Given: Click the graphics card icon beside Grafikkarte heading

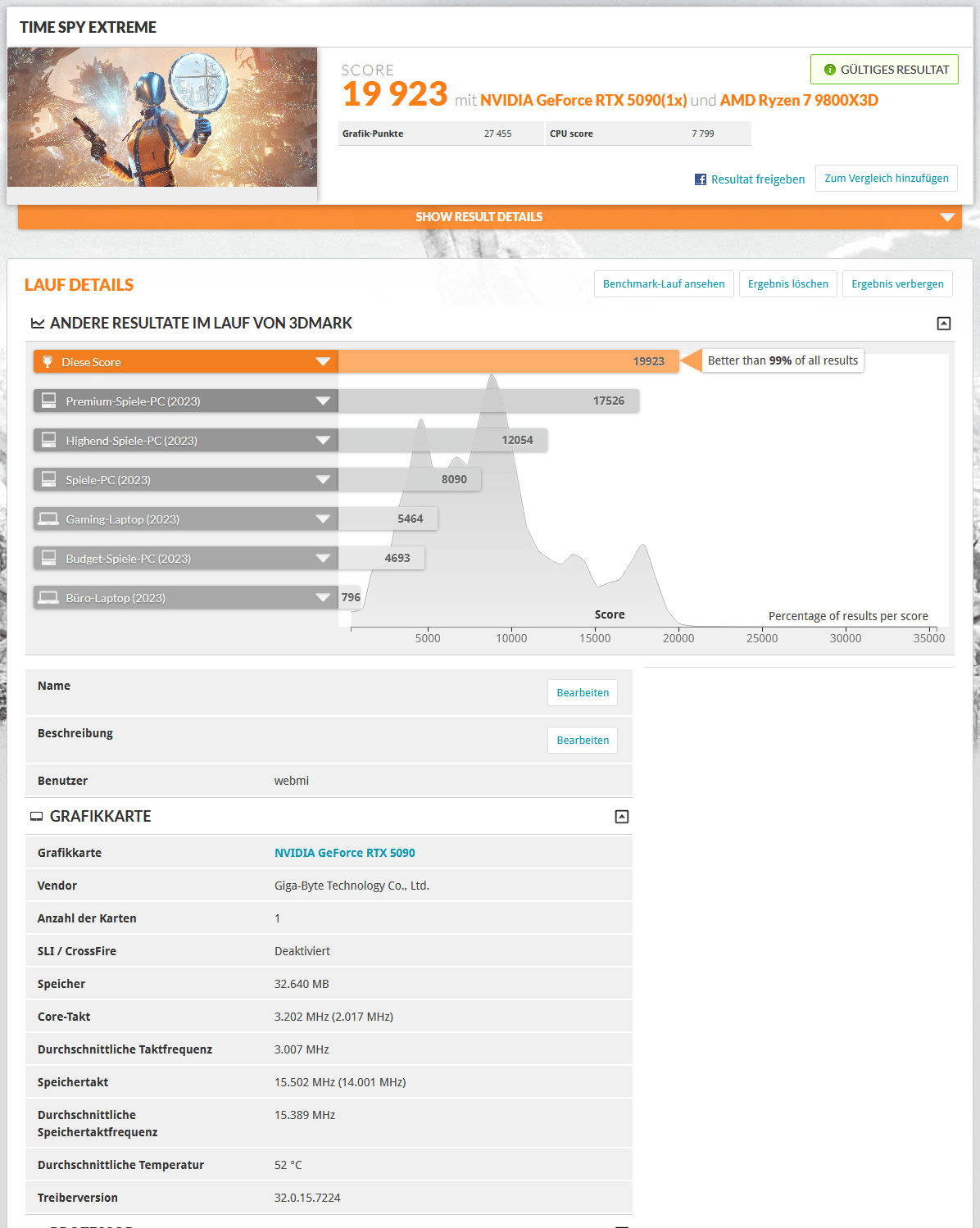Looking at the screenshot, I should click(37, 817).
